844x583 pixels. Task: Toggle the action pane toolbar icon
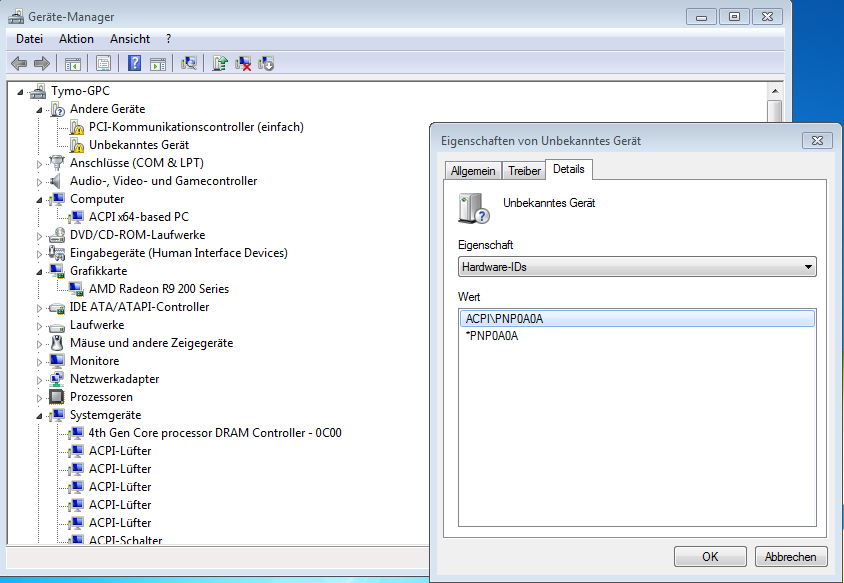click(x=158, y=64)
